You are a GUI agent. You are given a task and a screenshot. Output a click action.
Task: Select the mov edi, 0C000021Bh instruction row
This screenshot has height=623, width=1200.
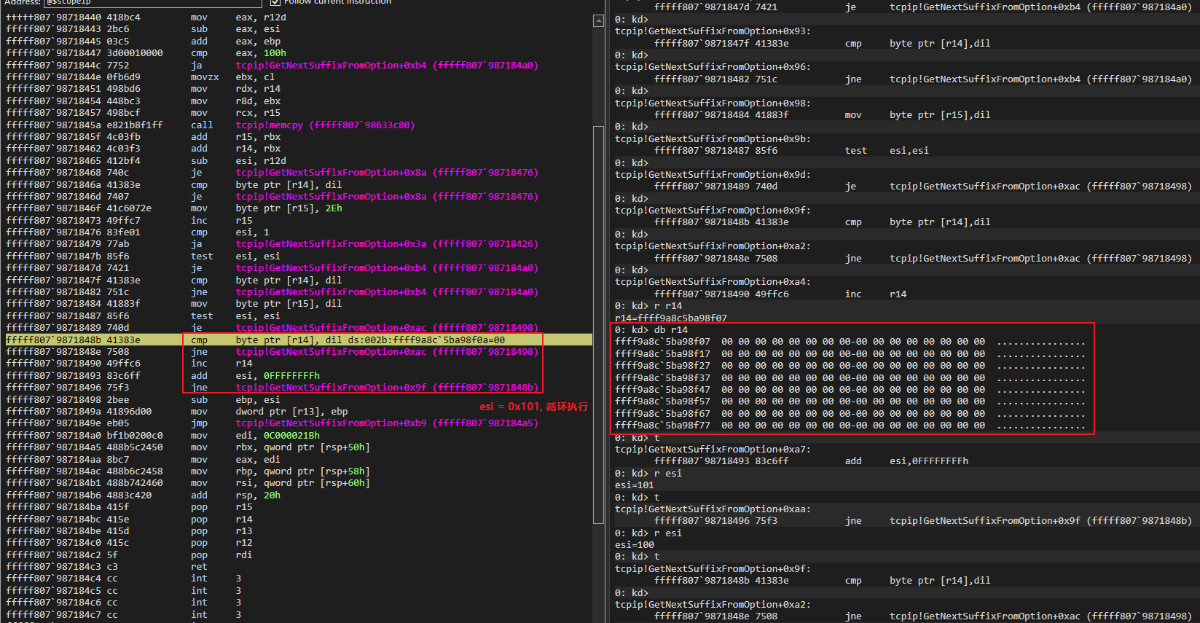point(299,434)
